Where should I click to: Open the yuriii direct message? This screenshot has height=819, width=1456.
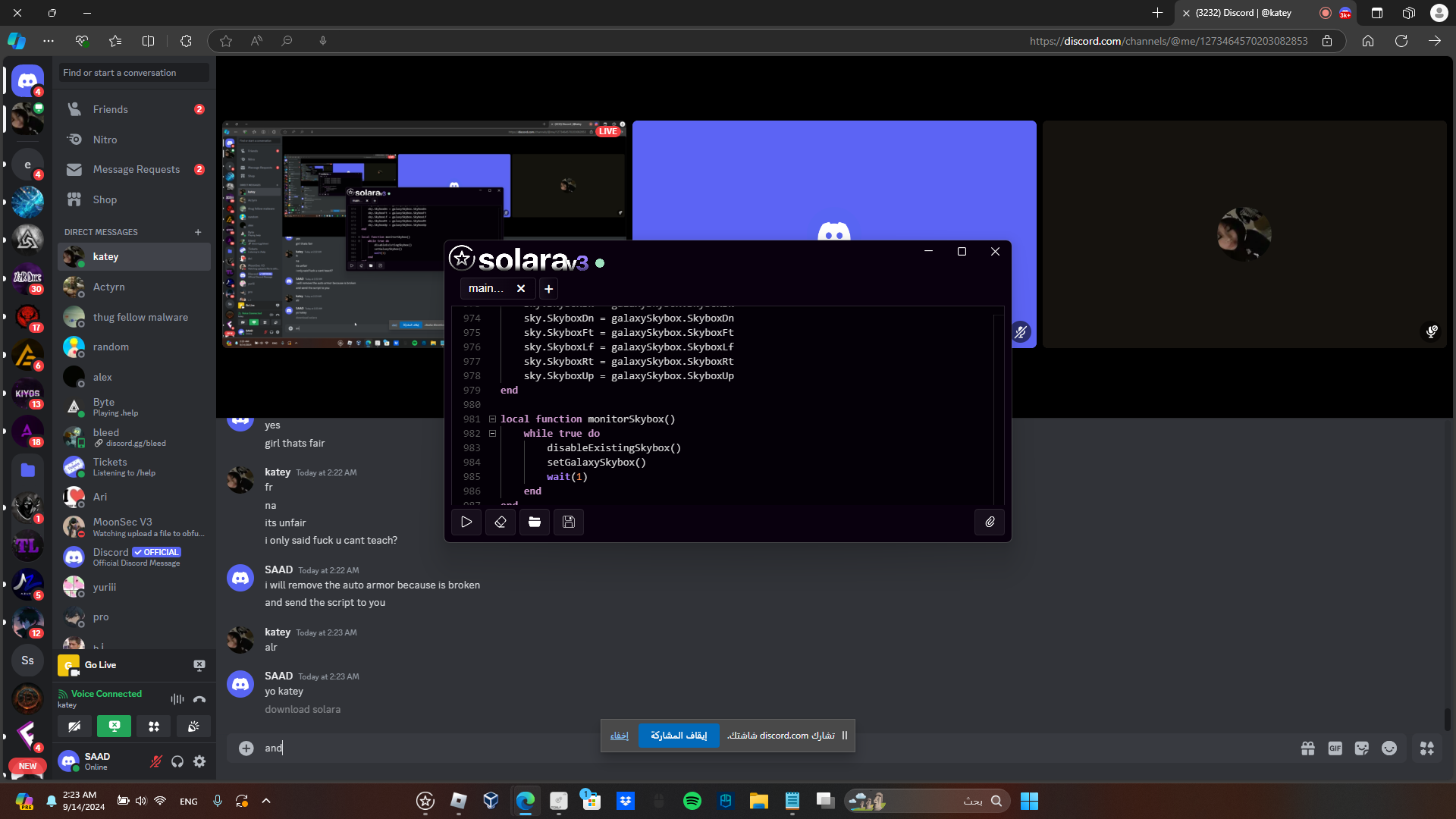(x=134, y=587)
